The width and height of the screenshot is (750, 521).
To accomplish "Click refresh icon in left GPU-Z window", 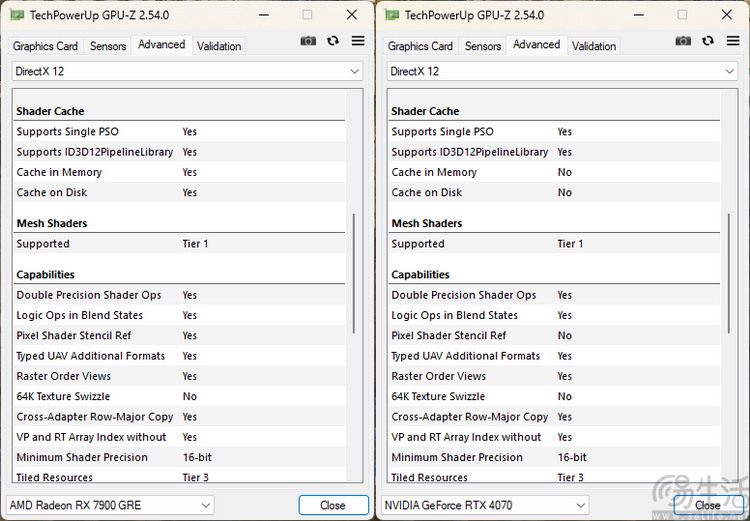I will [x=333, y=41].
